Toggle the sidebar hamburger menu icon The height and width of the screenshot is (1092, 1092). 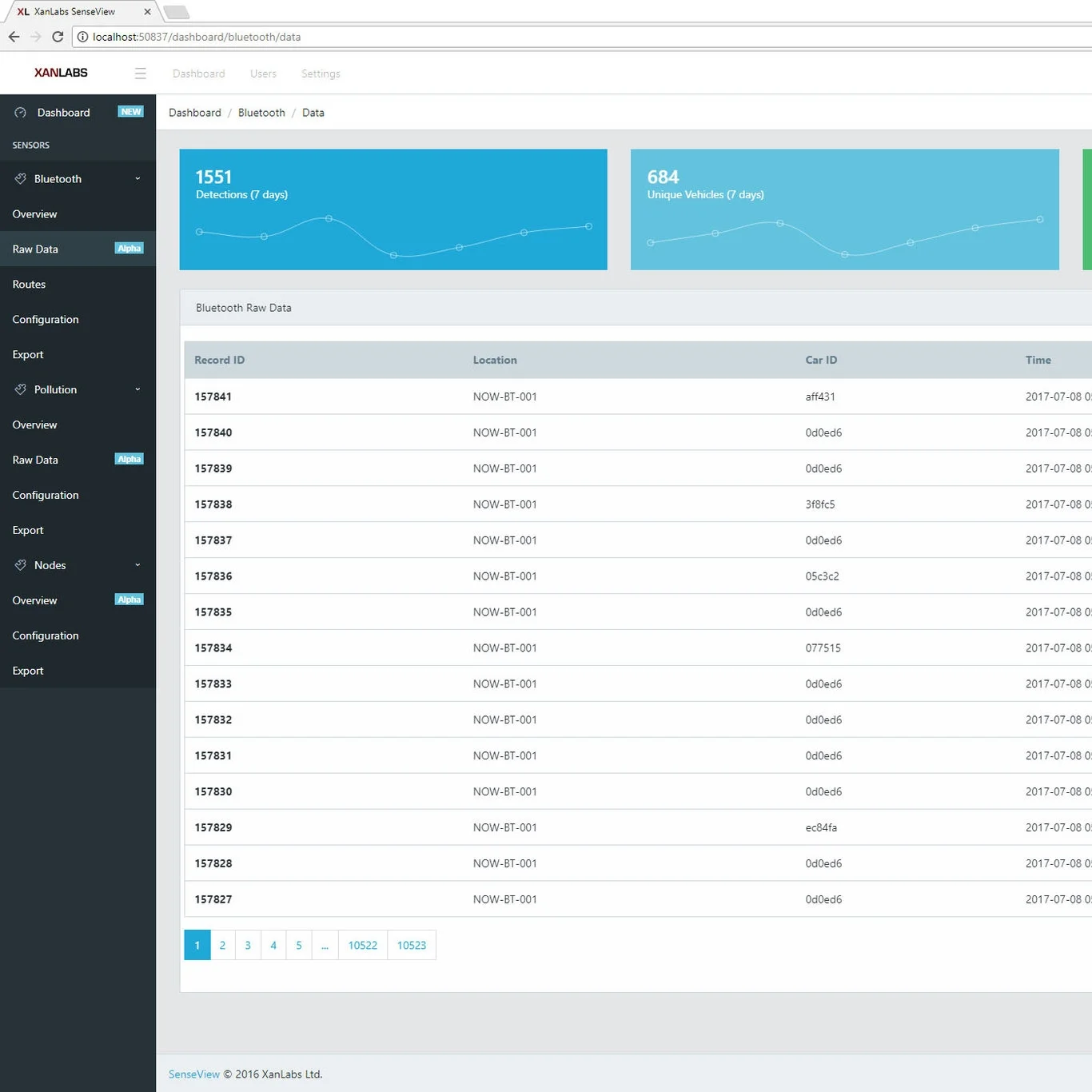coord(141,74)
